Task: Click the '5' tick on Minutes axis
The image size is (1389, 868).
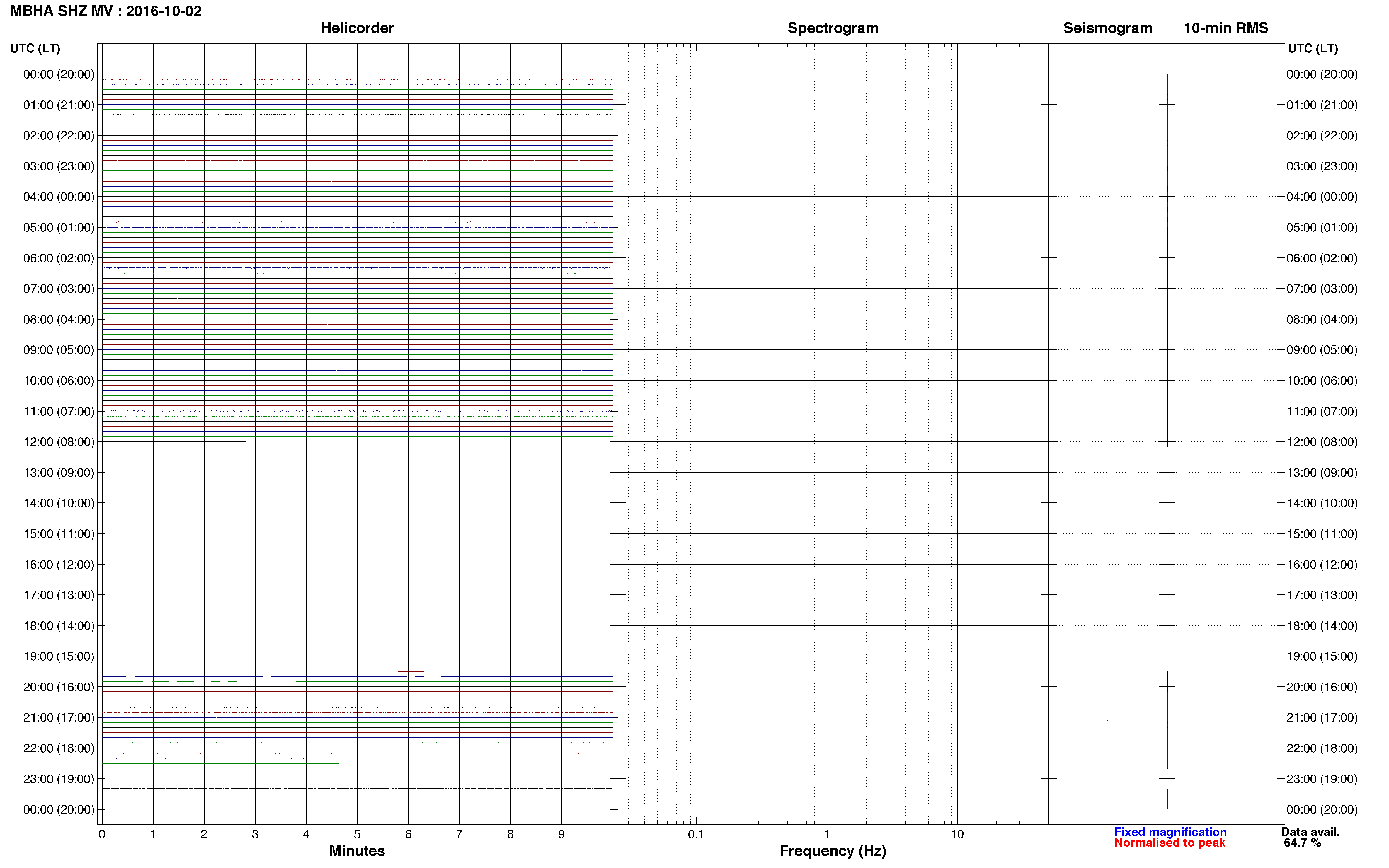Action: 357,835
